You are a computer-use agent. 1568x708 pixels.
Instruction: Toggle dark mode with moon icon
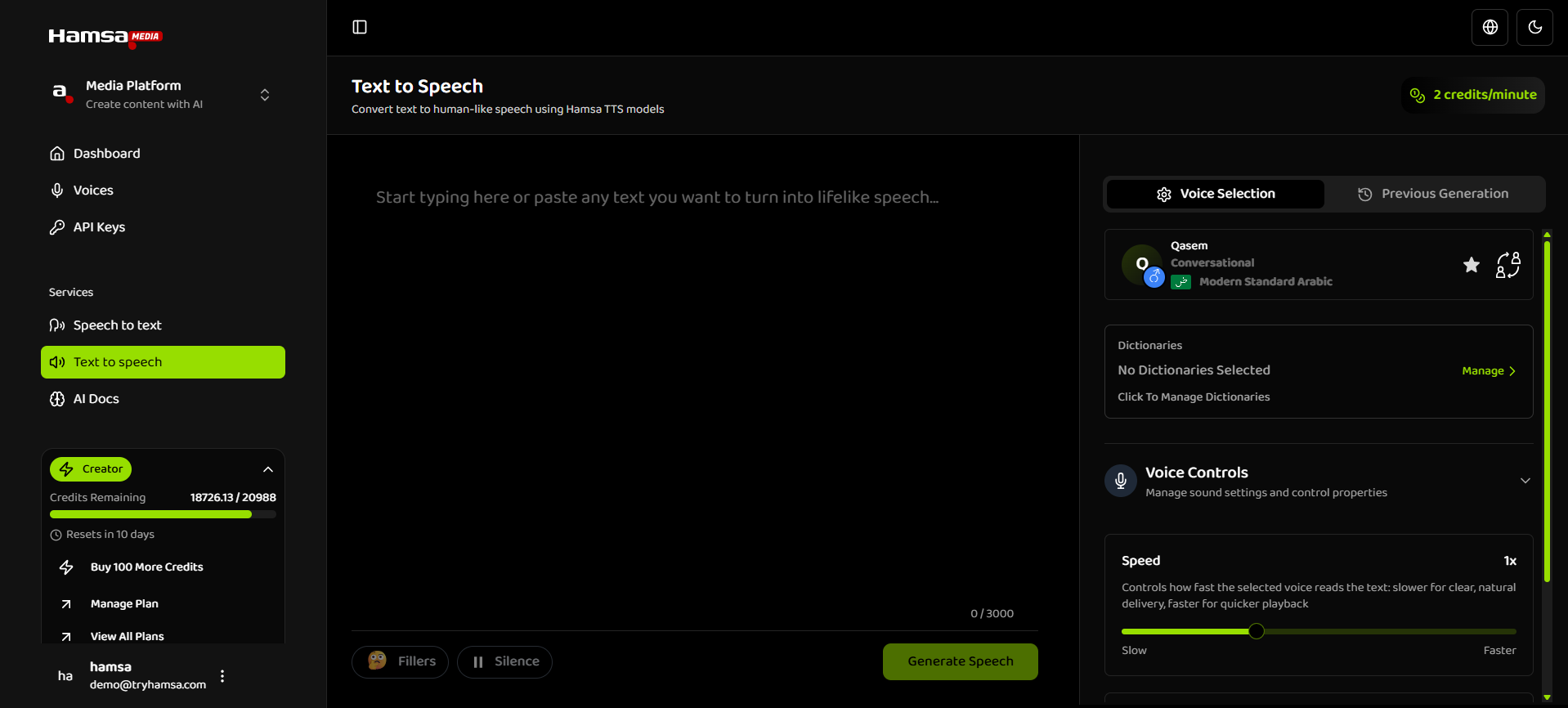[1535, 27]
